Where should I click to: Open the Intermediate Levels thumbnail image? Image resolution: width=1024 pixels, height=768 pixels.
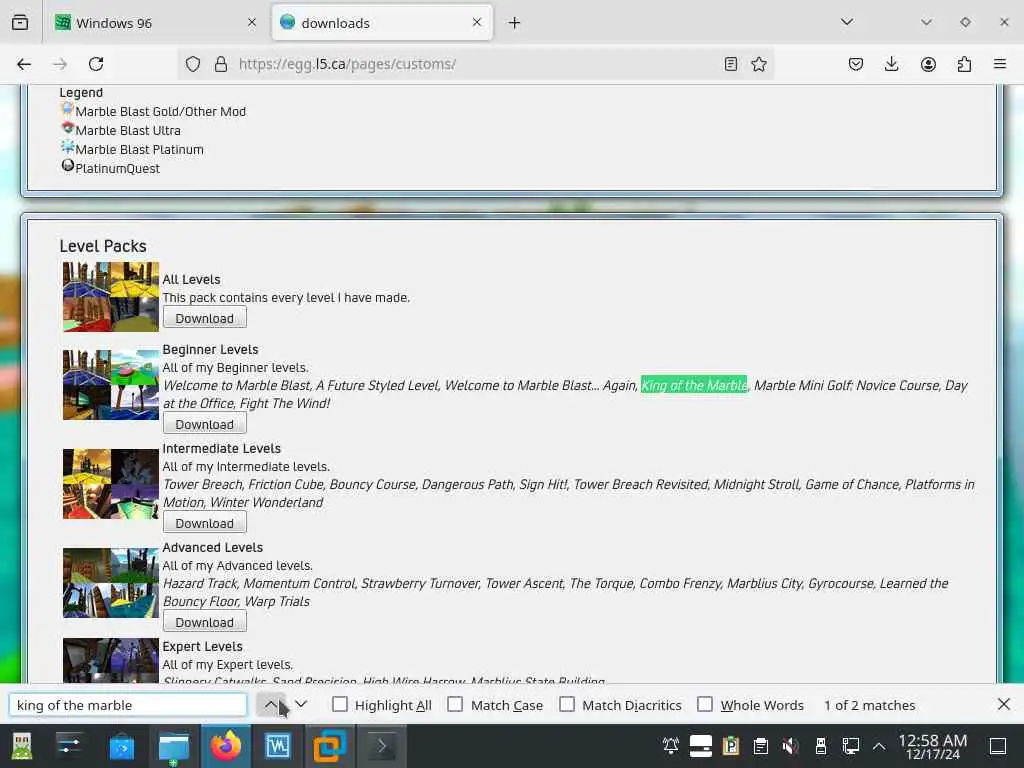[111, 484]
